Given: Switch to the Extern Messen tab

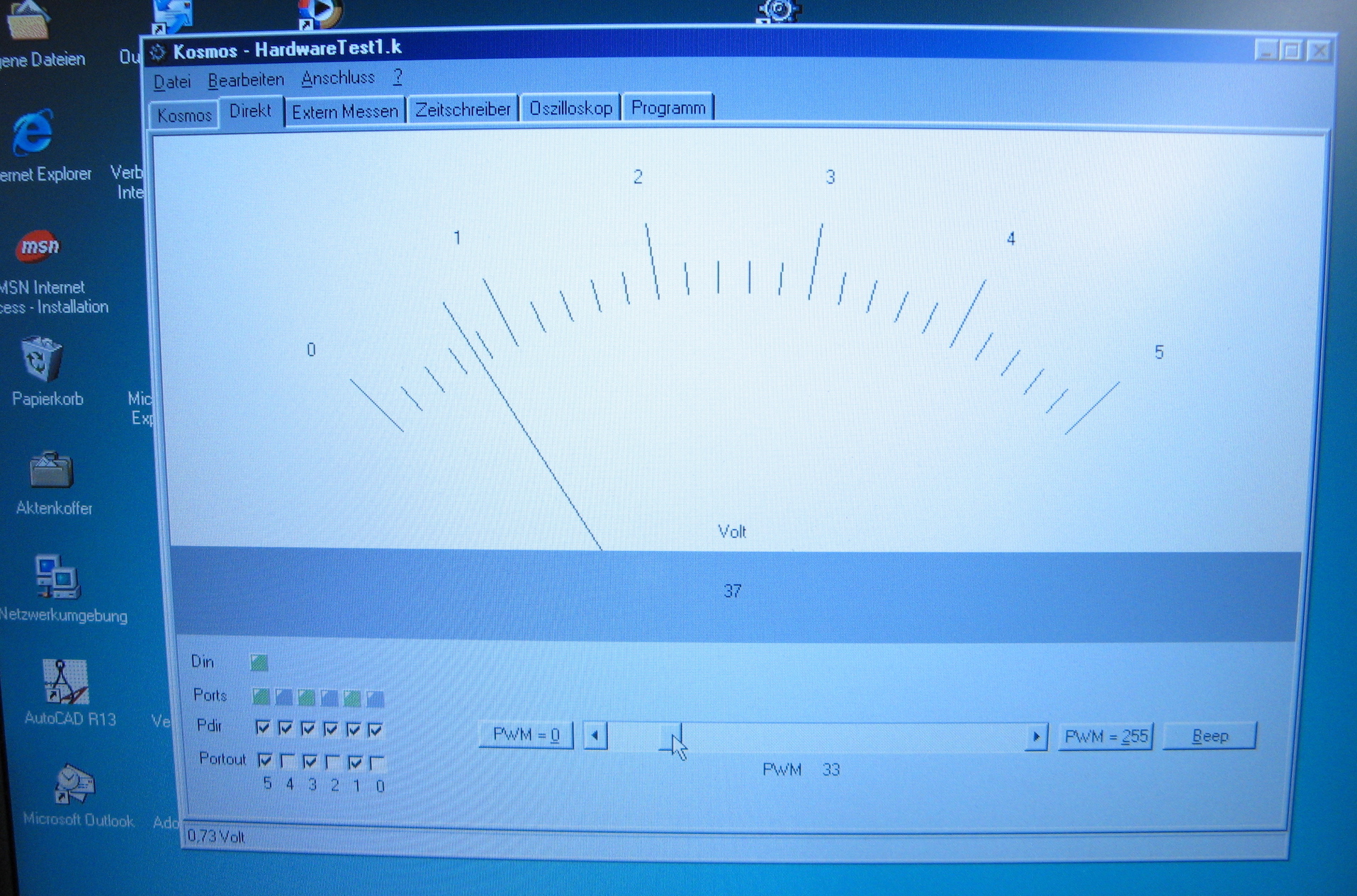Looking at the screenshot, I should click(344, 111).
